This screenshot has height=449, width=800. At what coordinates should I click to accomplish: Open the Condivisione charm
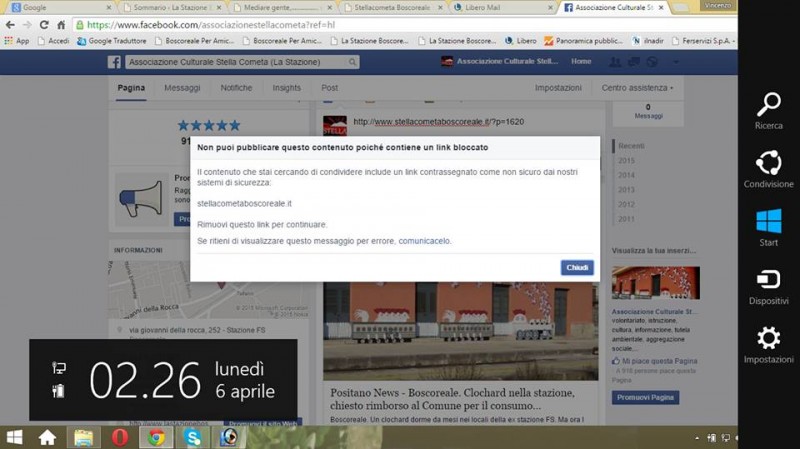768,169
